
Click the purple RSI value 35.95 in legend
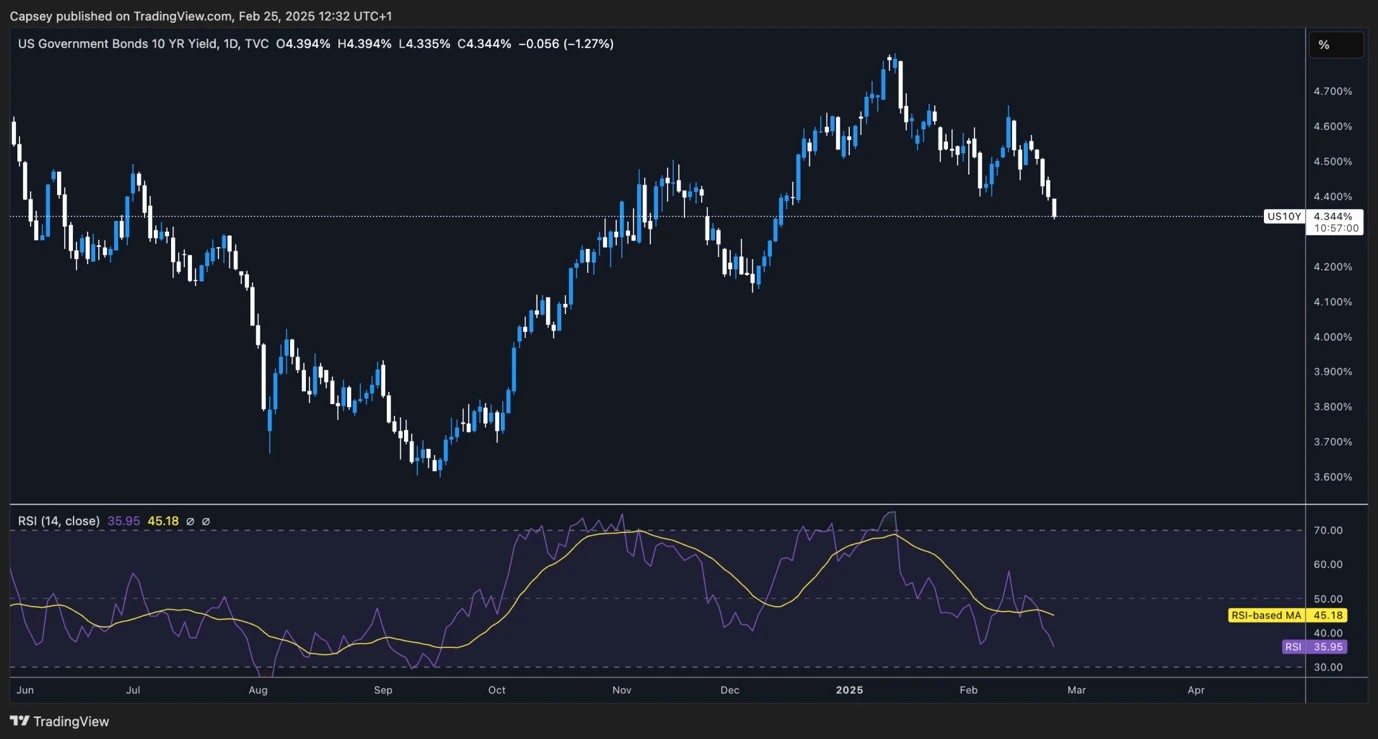(x=123, y=521)
